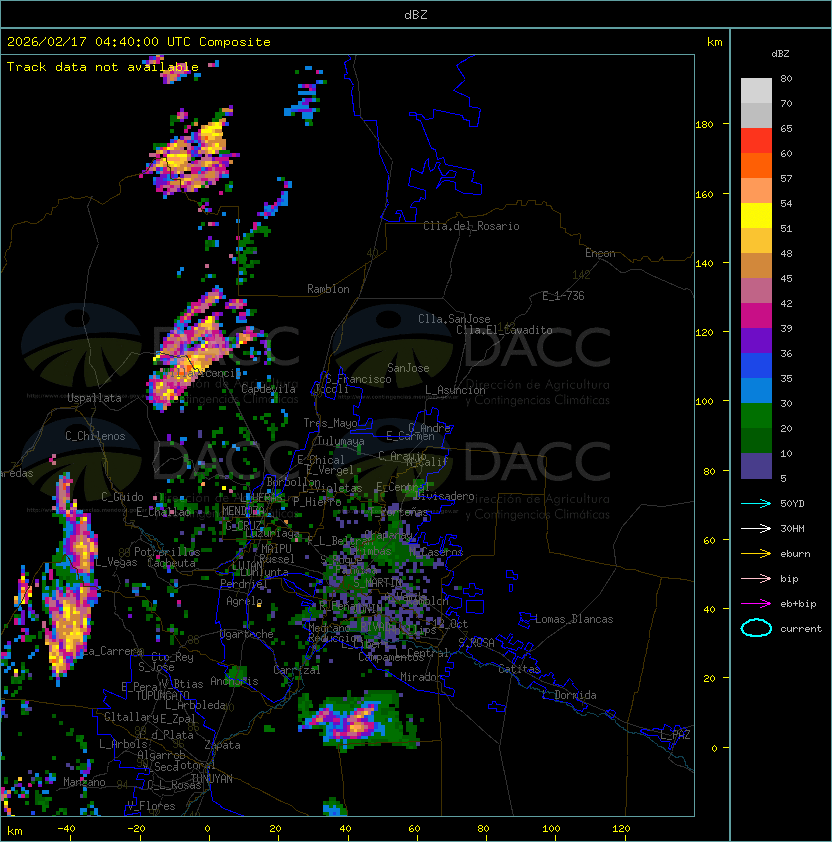Viewport: 832px width, 842px height.
Task: Click the 'dBZ' title at top center
Action: (x=416, y=14)
